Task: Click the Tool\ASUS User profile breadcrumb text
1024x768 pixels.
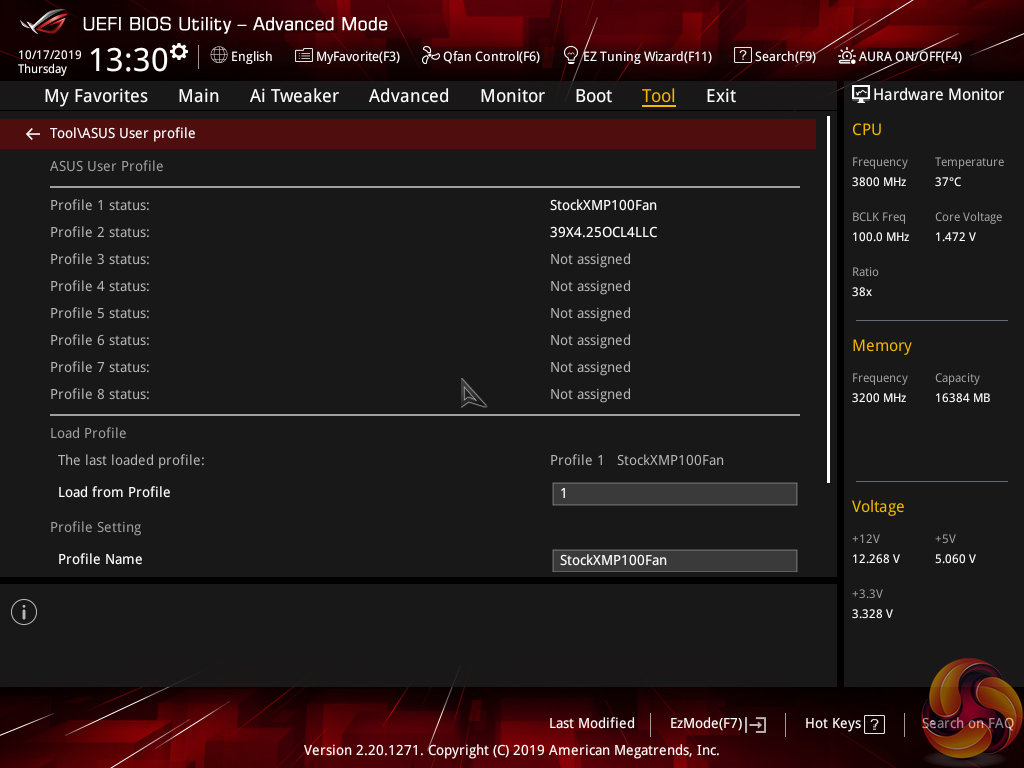Action: [123, 133]
